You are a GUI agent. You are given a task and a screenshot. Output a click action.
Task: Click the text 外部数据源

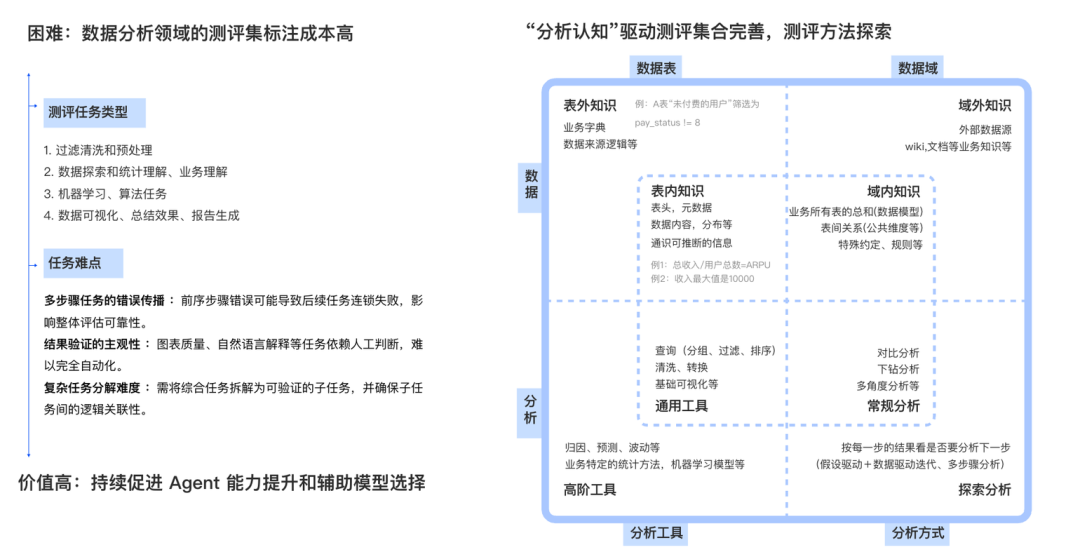pyautogui.click(x=986, y=129)
